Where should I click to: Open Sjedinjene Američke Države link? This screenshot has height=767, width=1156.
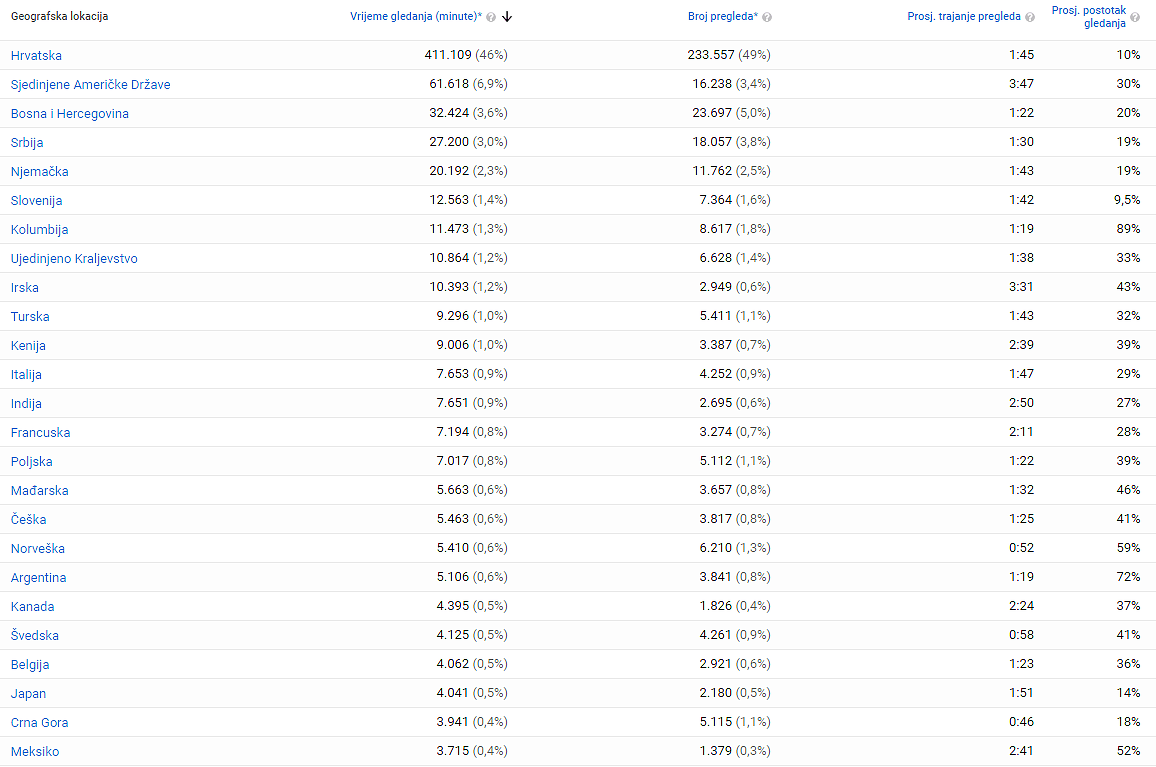pos(90,85)
